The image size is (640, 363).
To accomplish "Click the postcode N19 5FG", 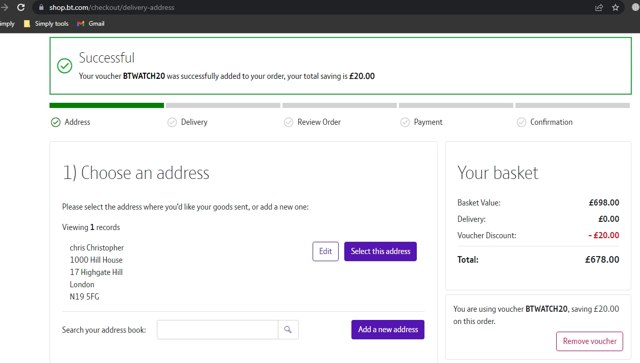I will (x=84, y=297).
